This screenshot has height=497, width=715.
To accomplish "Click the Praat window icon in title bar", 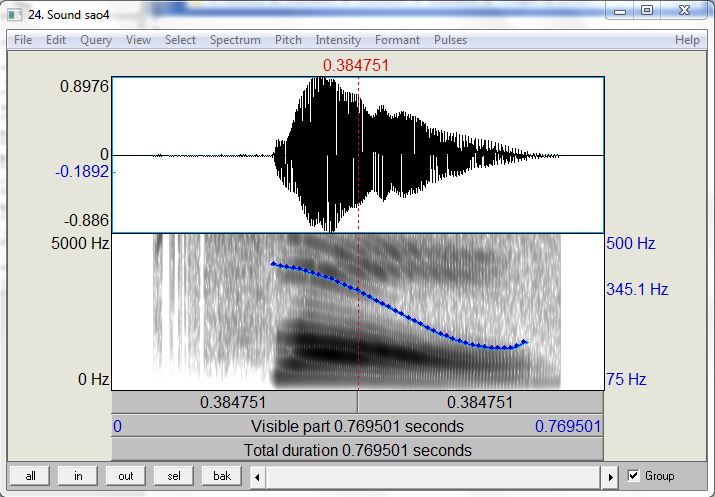I will click(15, 14).
